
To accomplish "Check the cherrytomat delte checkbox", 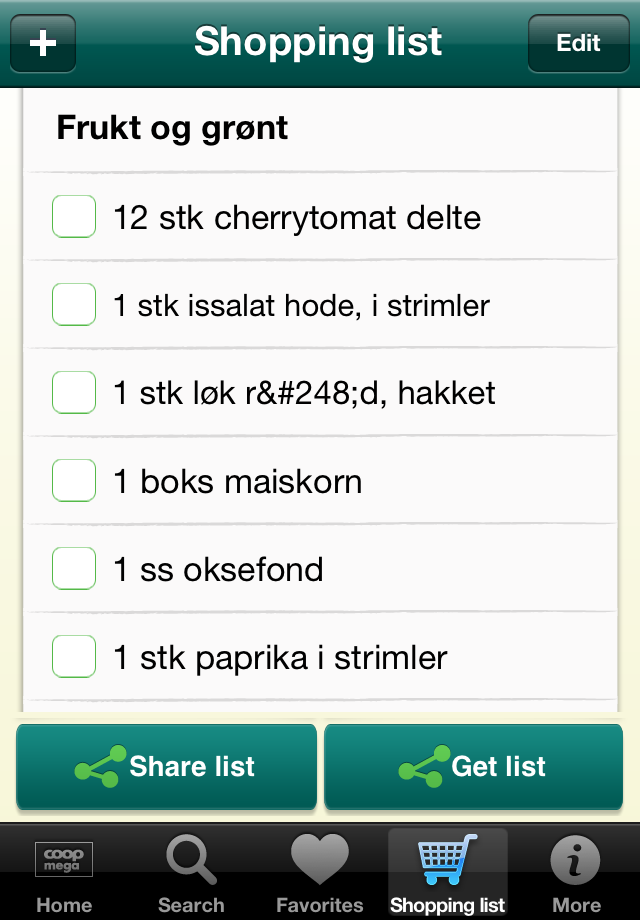I will [x=74, y=217].
